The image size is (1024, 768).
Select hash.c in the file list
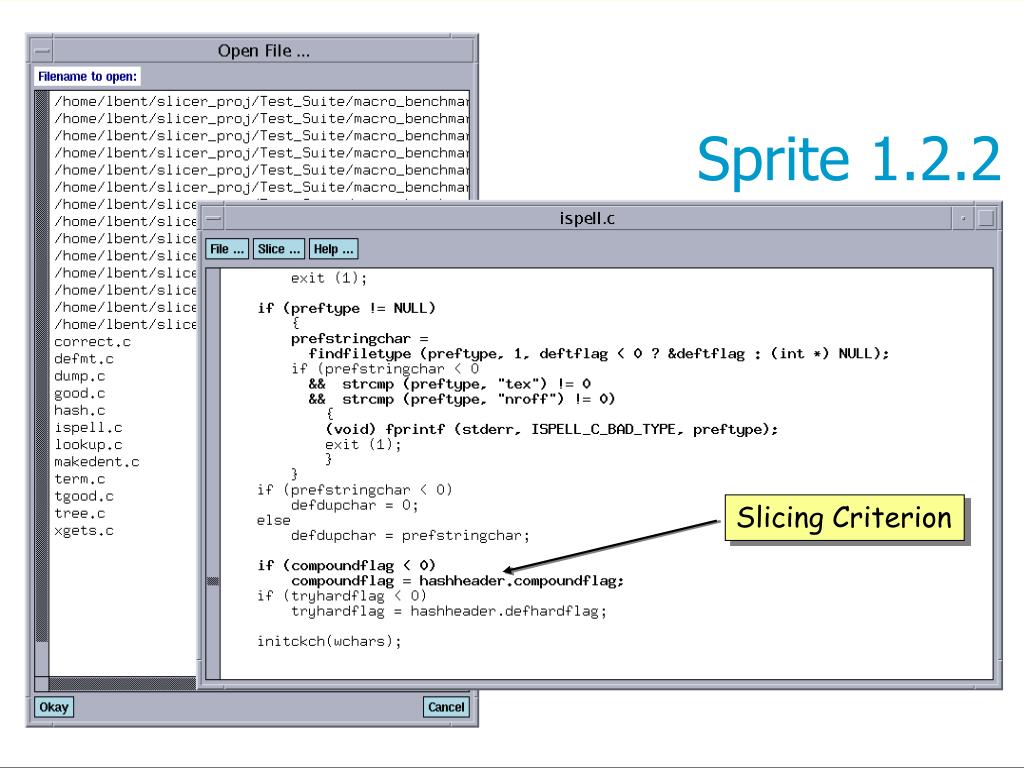click(x=80, y=410)
